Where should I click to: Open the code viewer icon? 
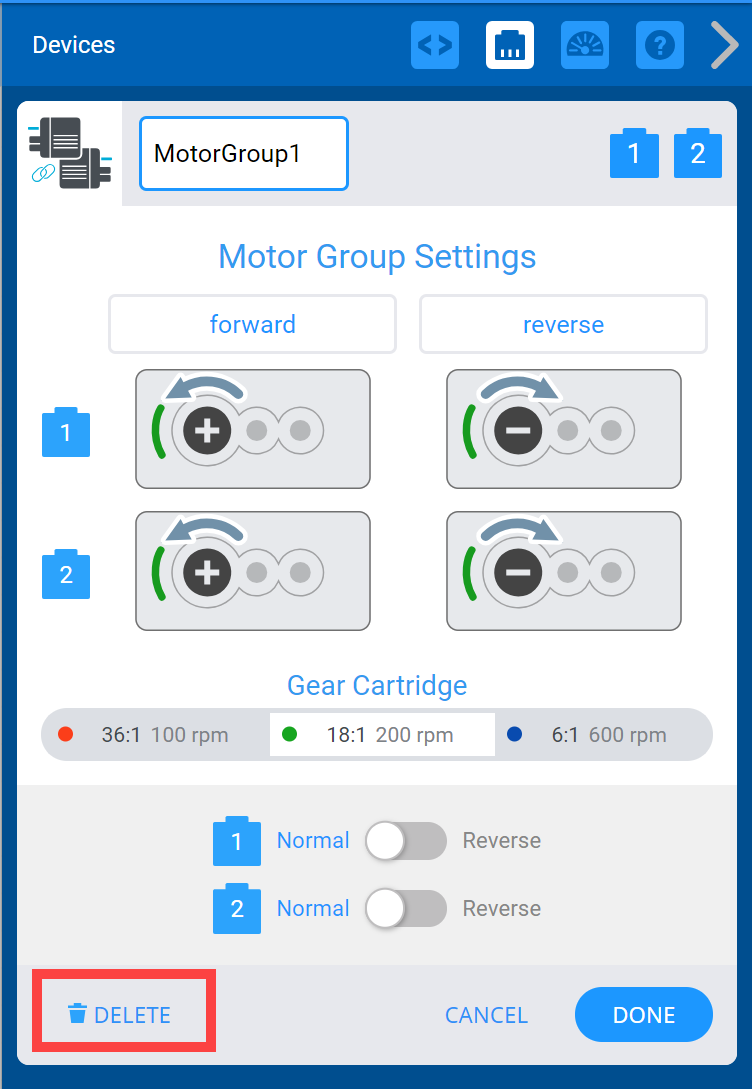435,45
